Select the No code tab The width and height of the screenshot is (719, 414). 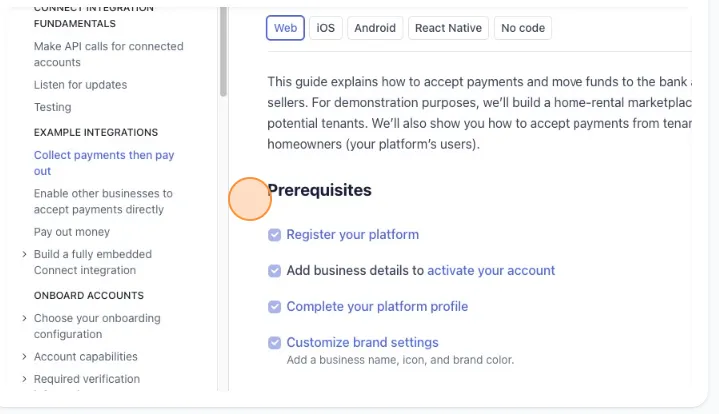523,28
